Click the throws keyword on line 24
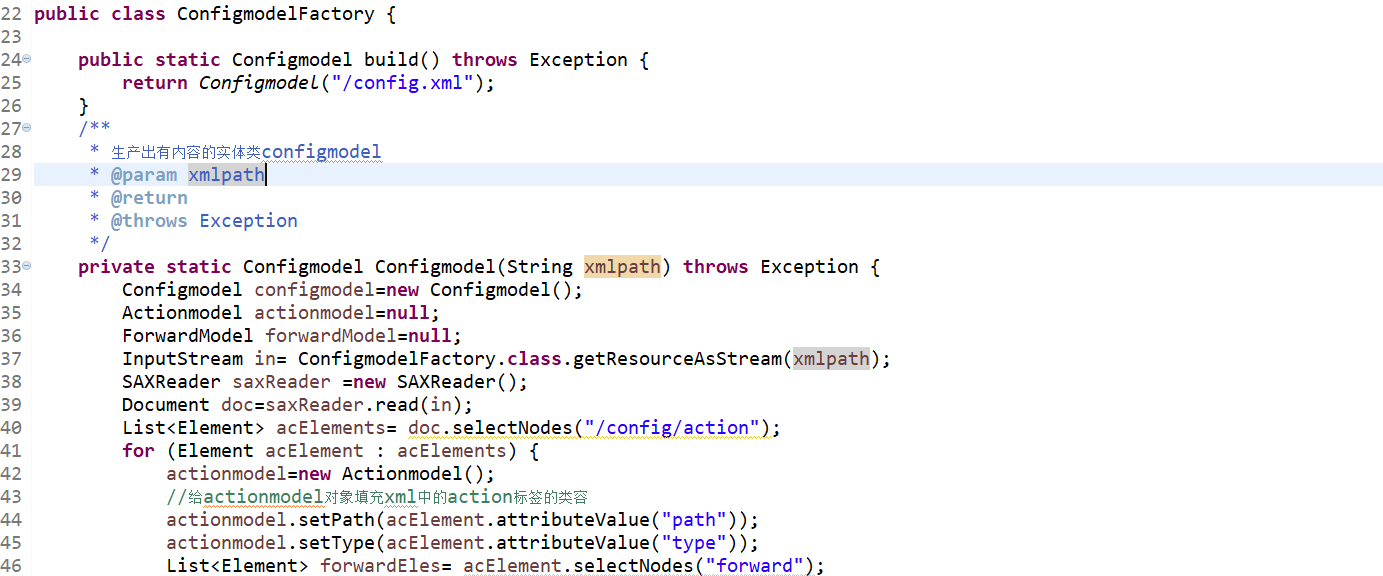Image resolution: width=1383 pixels, height=576 pixels. tap(485, 60)
